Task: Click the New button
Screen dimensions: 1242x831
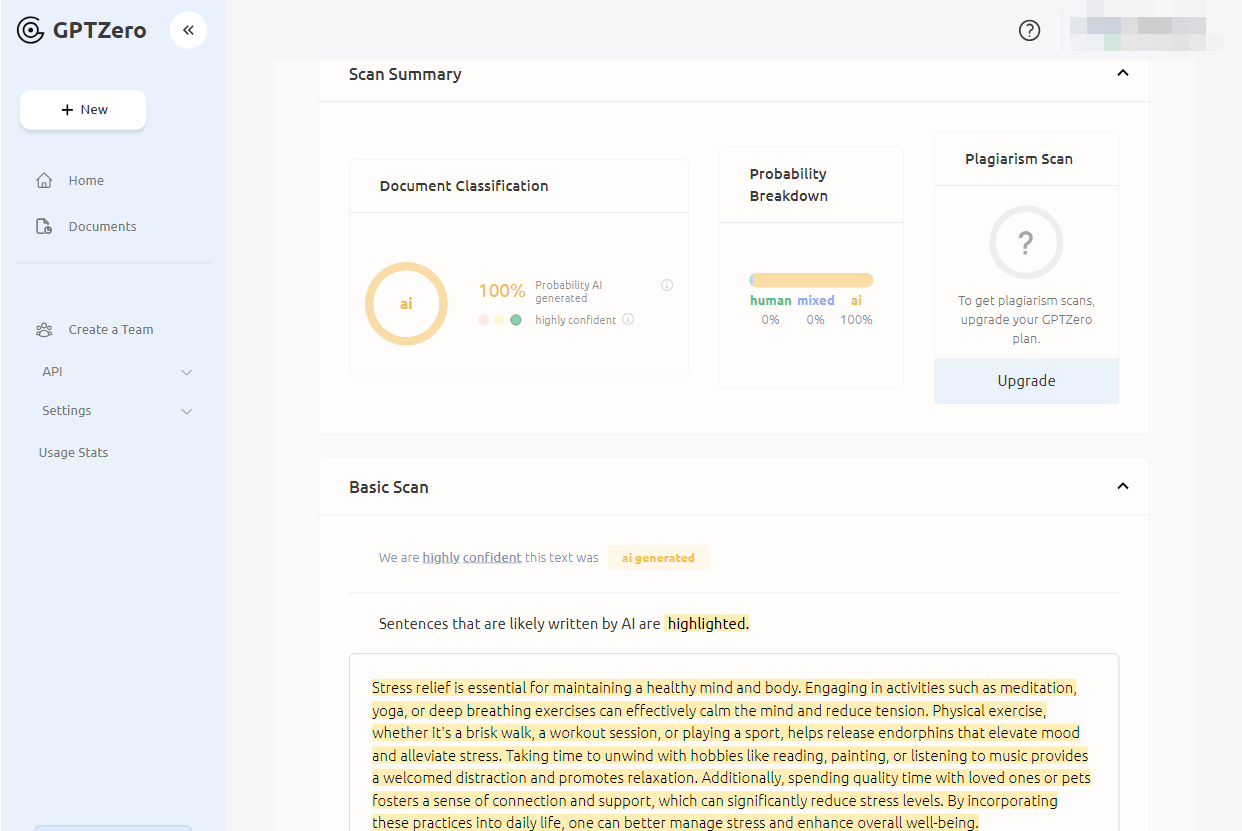Action: [83, 110]
